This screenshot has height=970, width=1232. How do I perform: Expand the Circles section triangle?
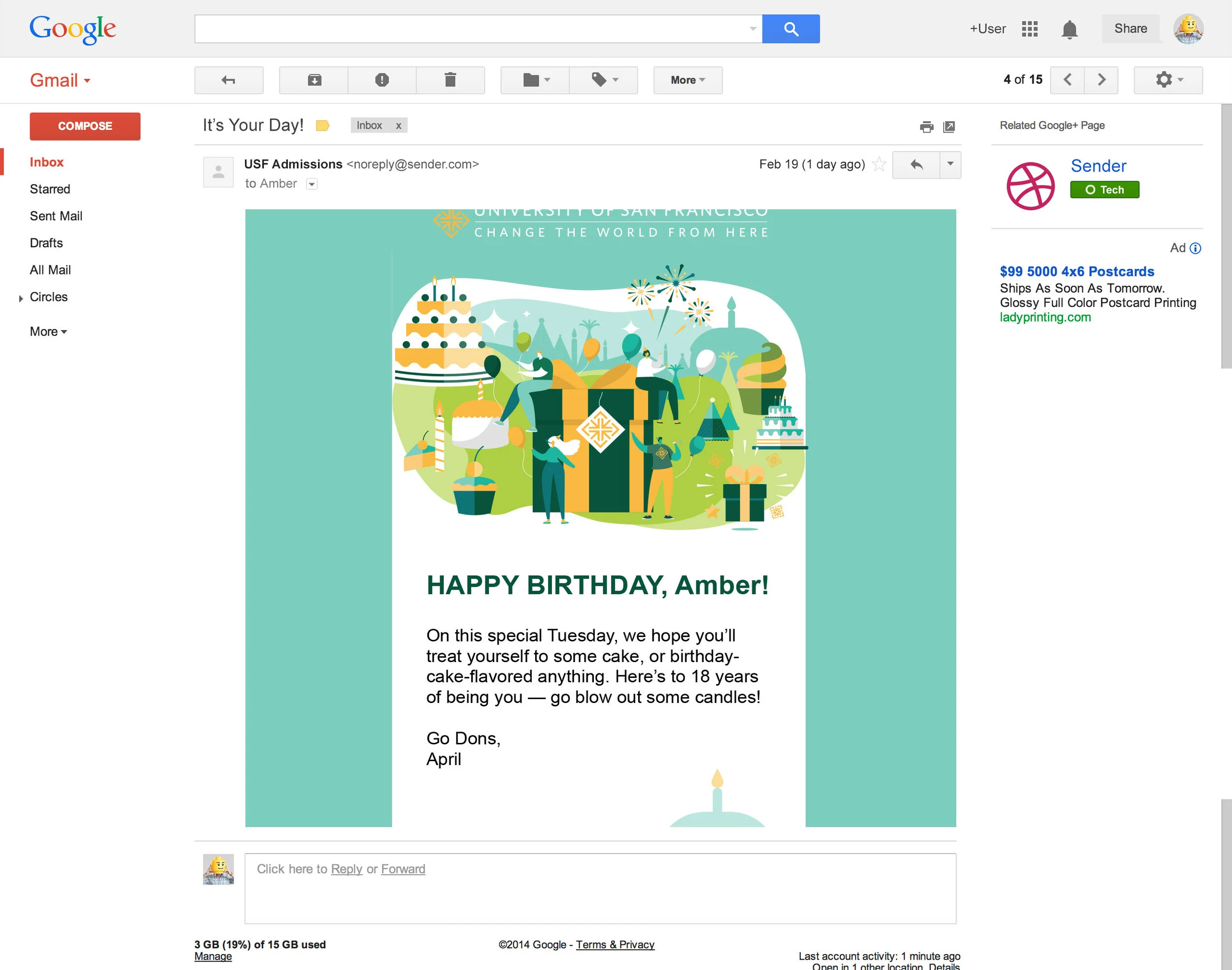[21, 298]
